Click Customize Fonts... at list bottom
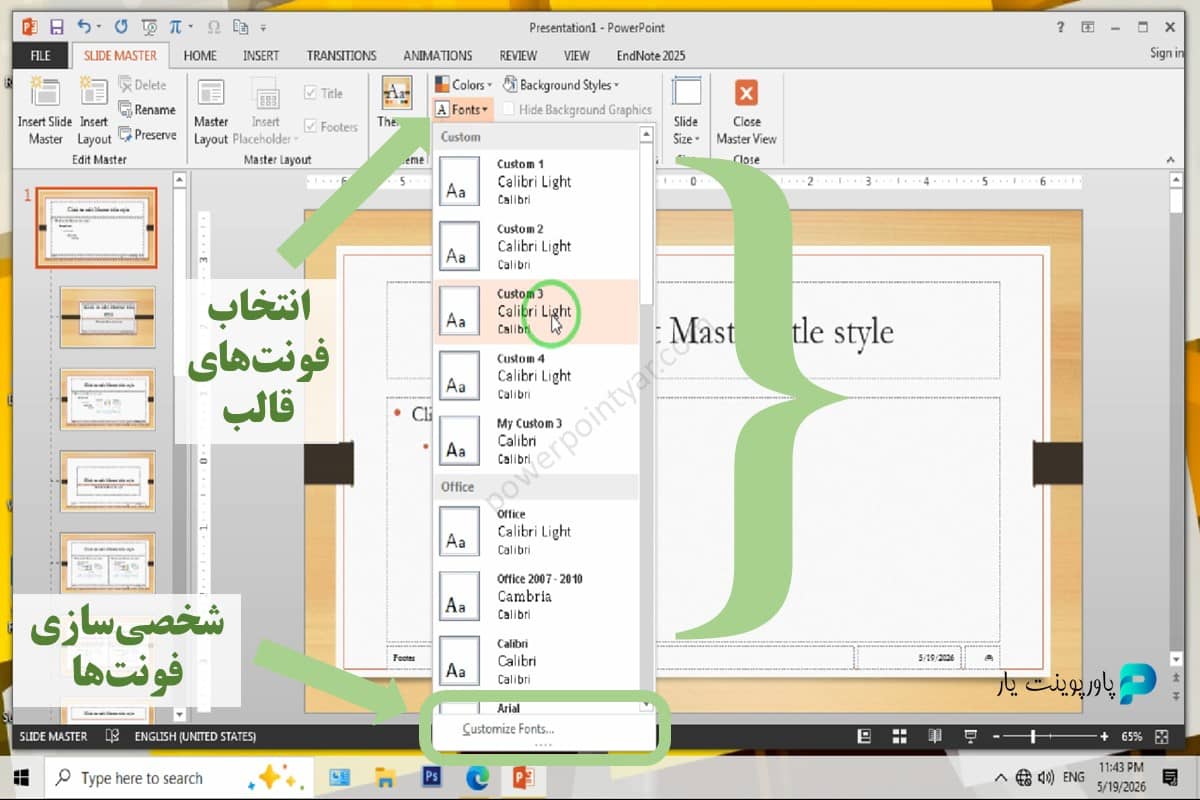Image resolution: width=1200 pixels, height=800 pixels. [508, 729]
